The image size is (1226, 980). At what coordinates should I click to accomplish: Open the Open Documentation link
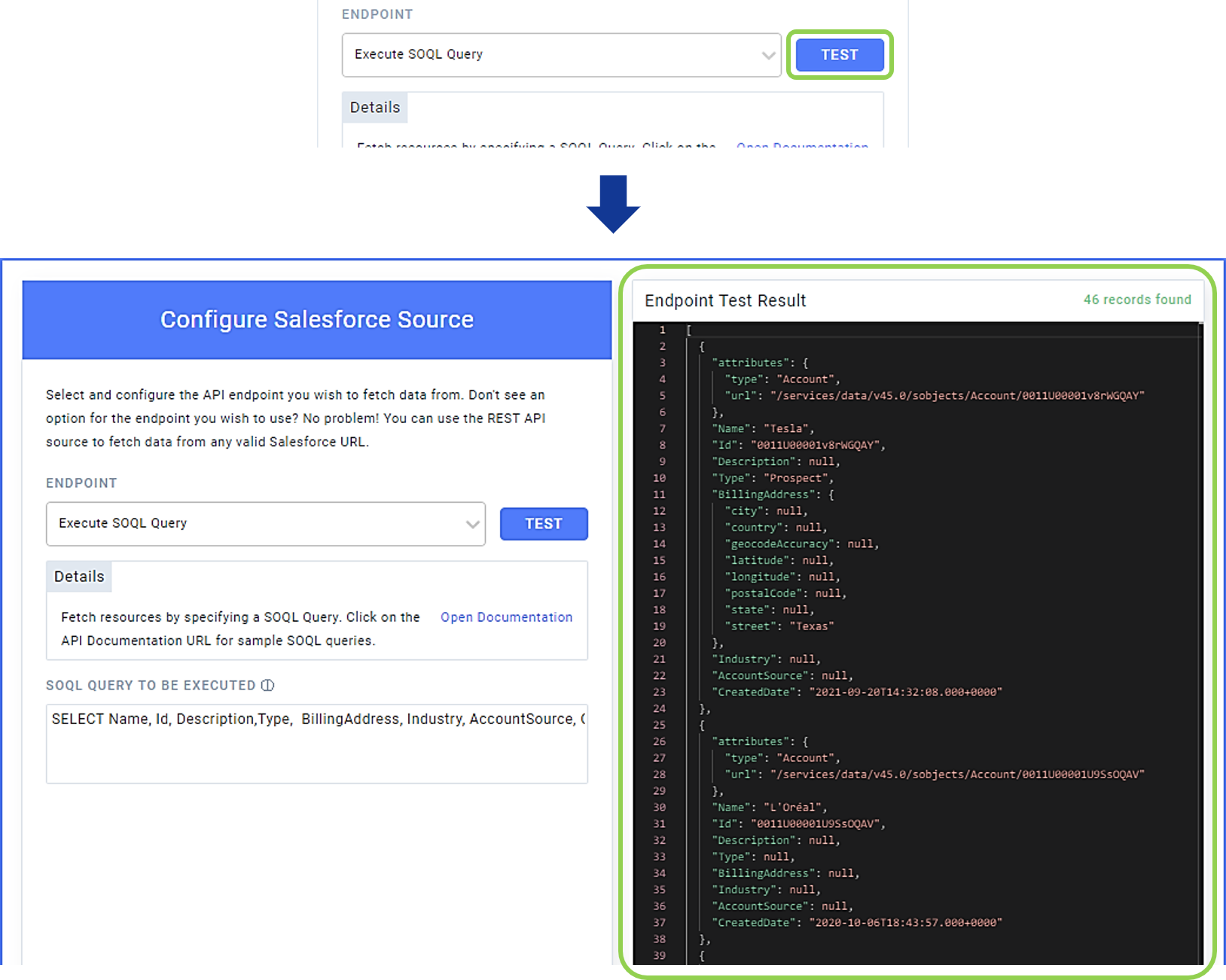(x=506, y=617)
